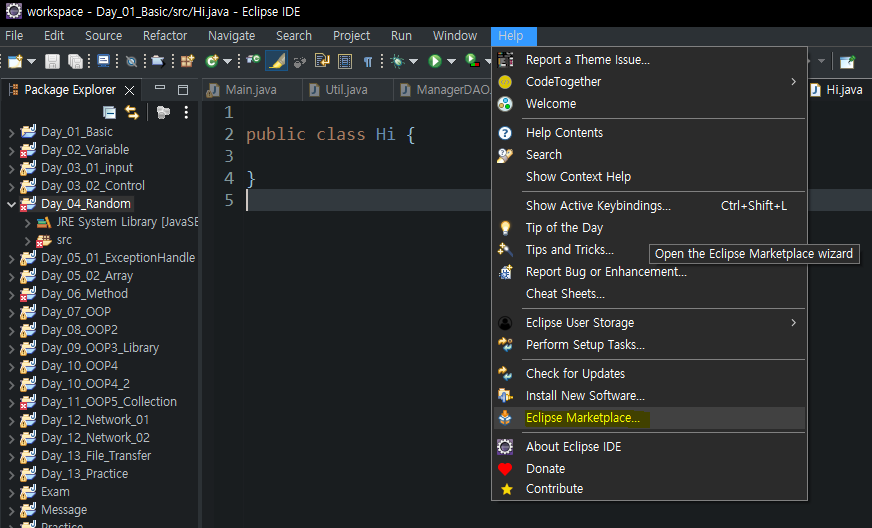Toggle Block Selection Mode icon
872x528 pixels.
click(345, 61)
